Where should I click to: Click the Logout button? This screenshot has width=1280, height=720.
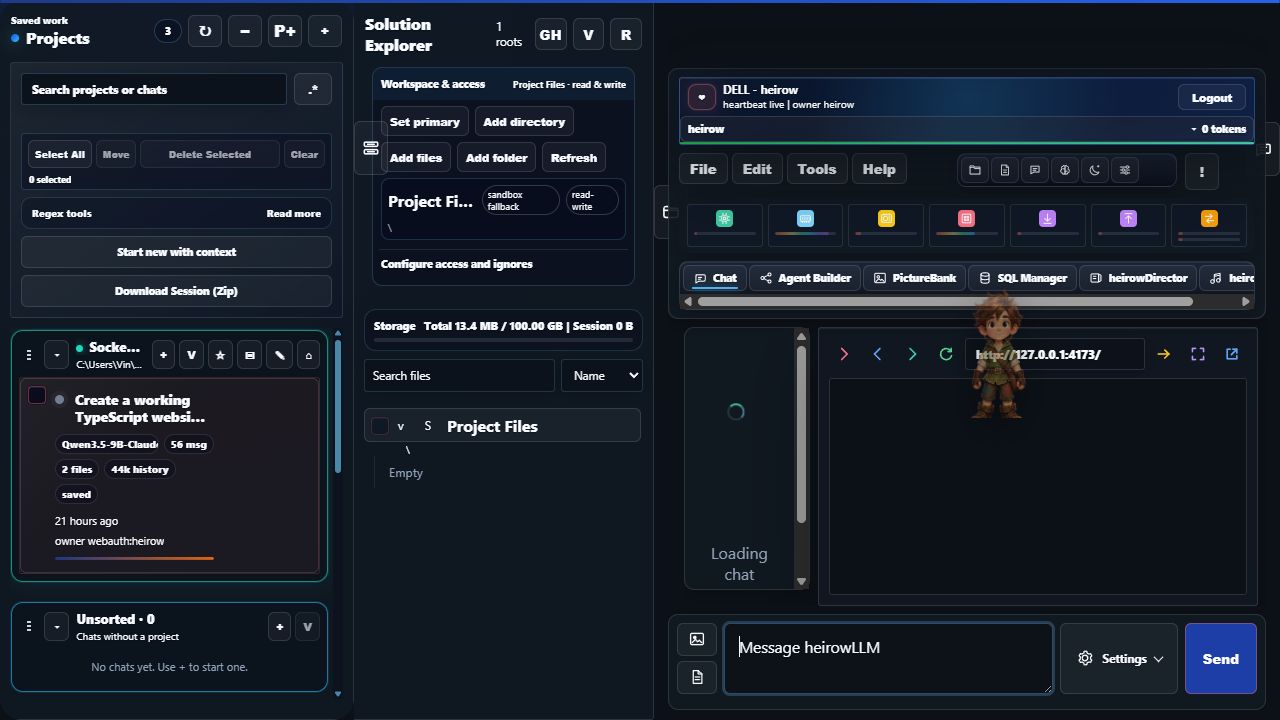tap(1212, 97)
